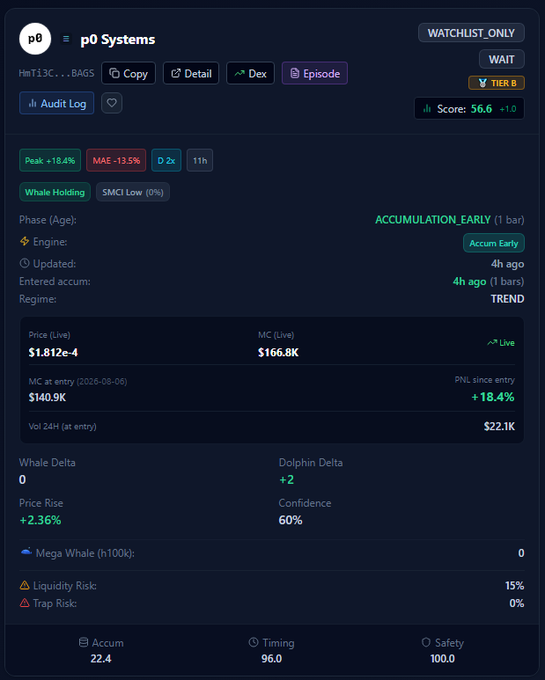Image resolution: width=545 pixels, height=680 pixels.
Task: Click the Accum database icon
Action: (84, 642)
